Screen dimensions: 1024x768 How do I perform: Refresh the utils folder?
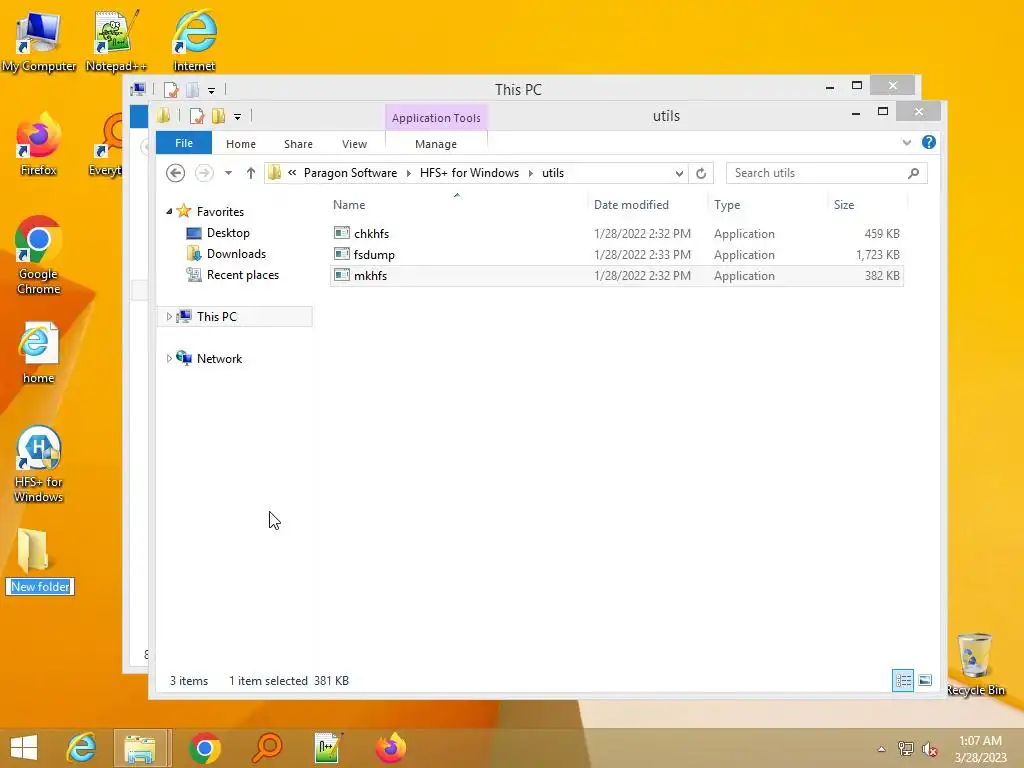point(701,173)
